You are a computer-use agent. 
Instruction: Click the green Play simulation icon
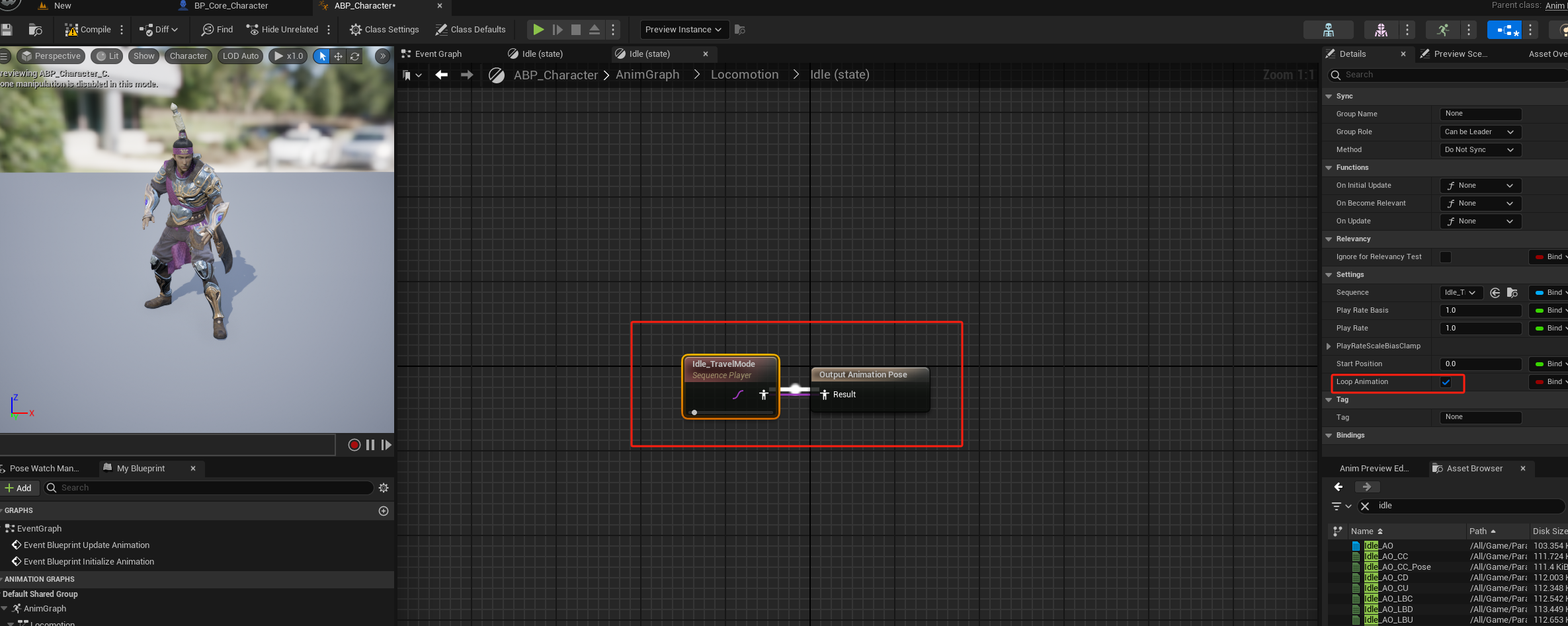pyautogui.click(x=538, y=30)
